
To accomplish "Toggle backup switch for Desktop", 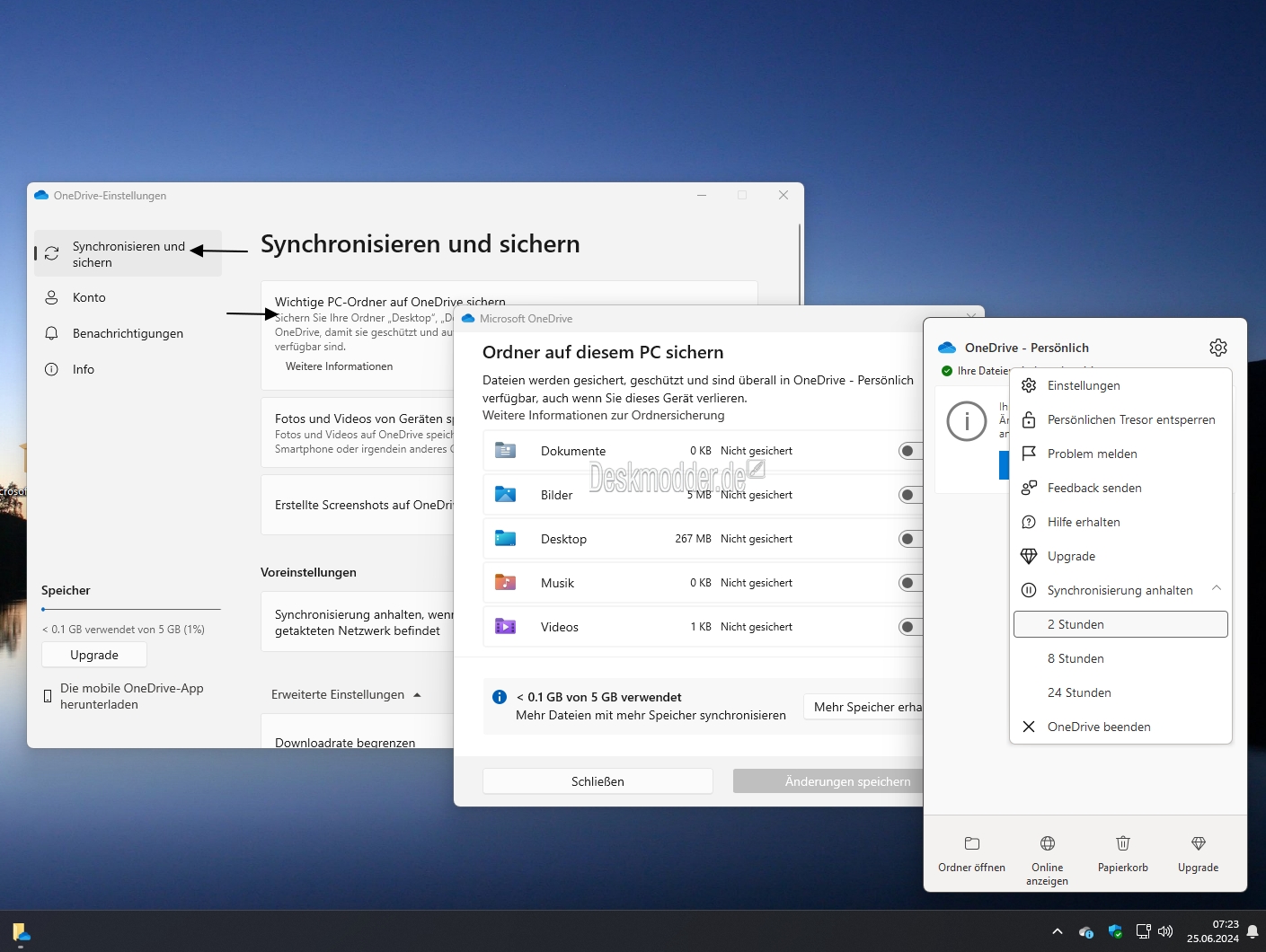I will tap(910, 539).
